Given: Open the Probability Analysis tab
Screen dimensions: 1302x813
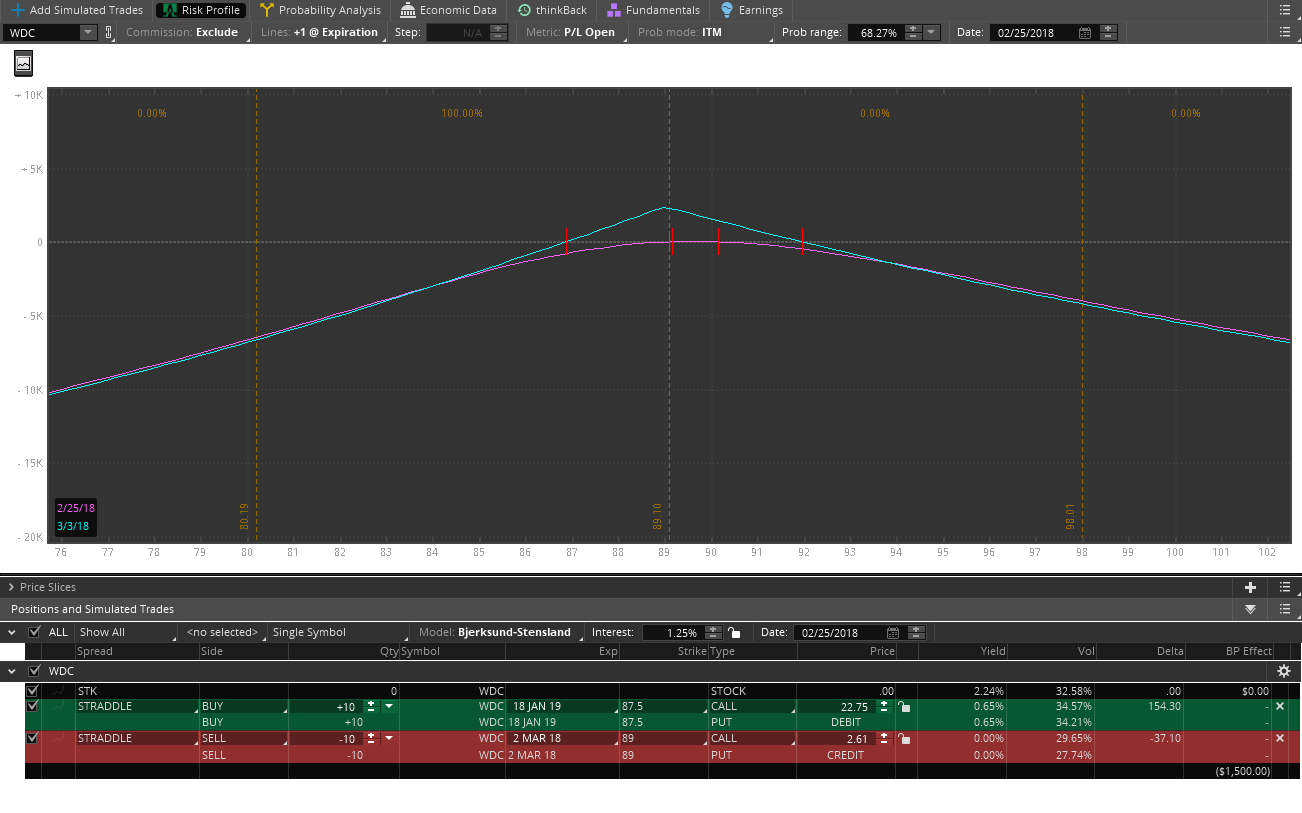Looking at the screenshot, I should [x=320, y=10].
